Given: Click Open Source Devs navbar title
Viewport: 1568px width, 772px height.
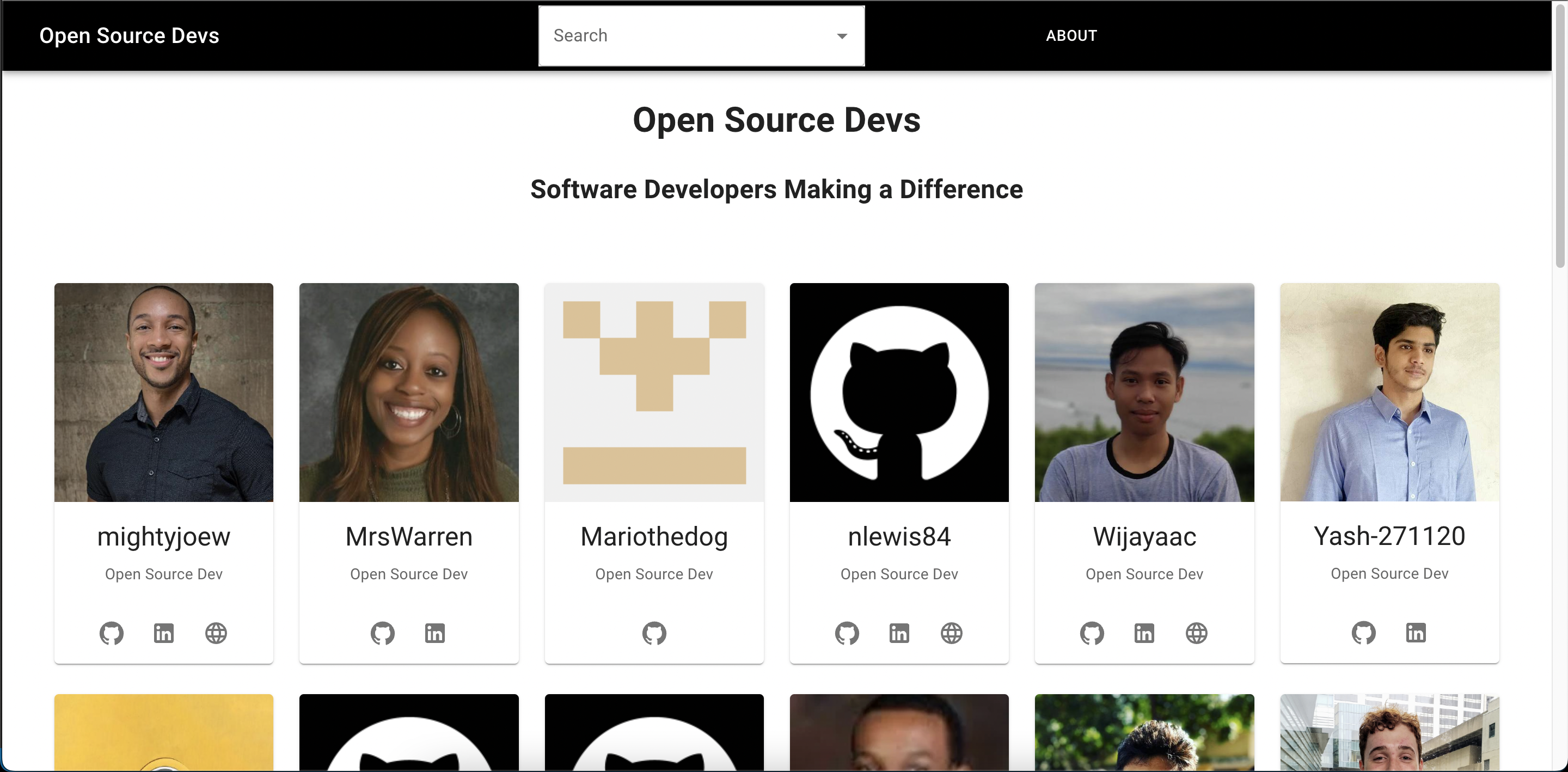Looking at the screenshot, I should pos(129,36).
